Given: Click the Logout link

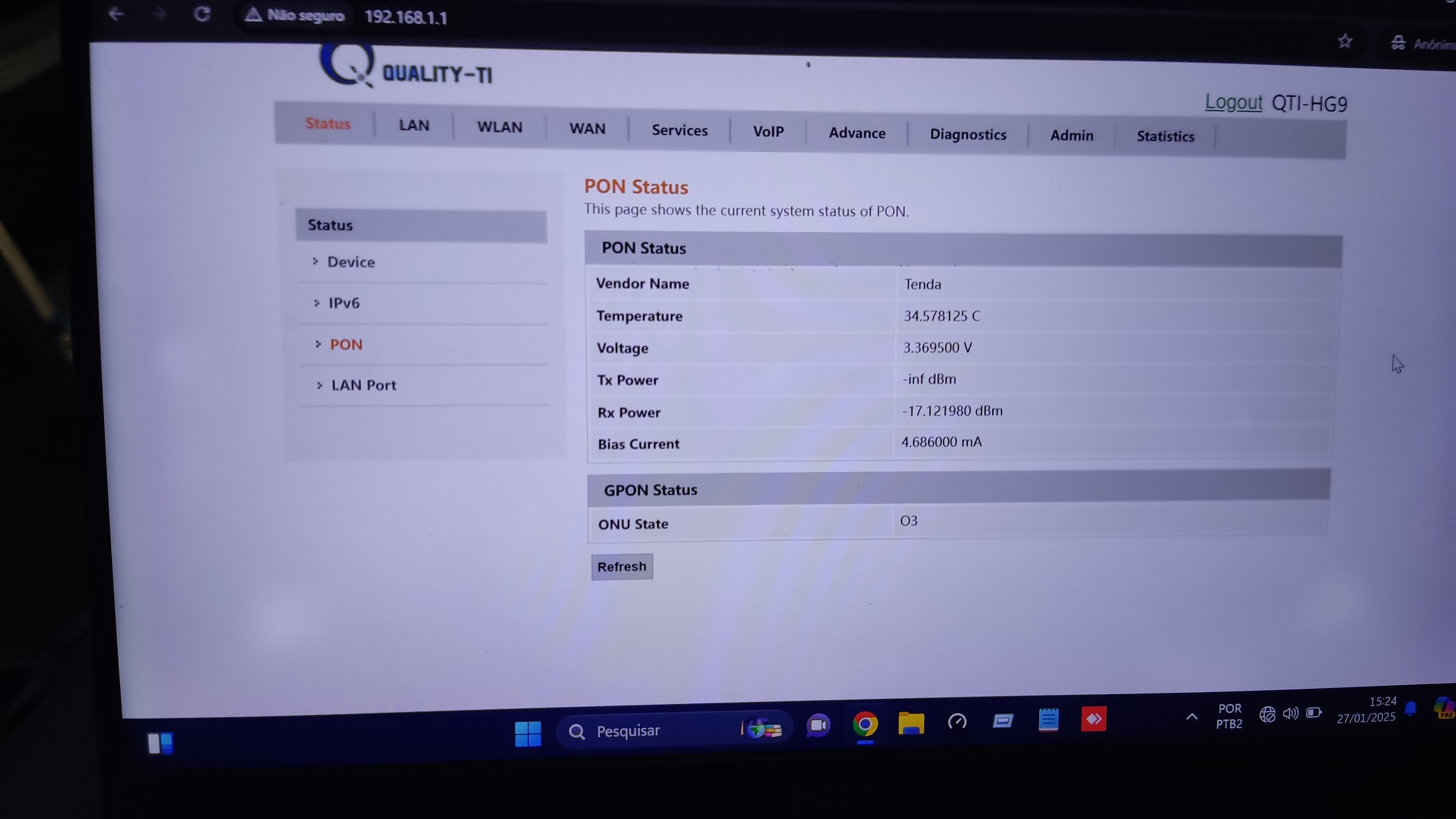Looking at the screenshot, I should pyautogui.click(x=1233, y=102).
